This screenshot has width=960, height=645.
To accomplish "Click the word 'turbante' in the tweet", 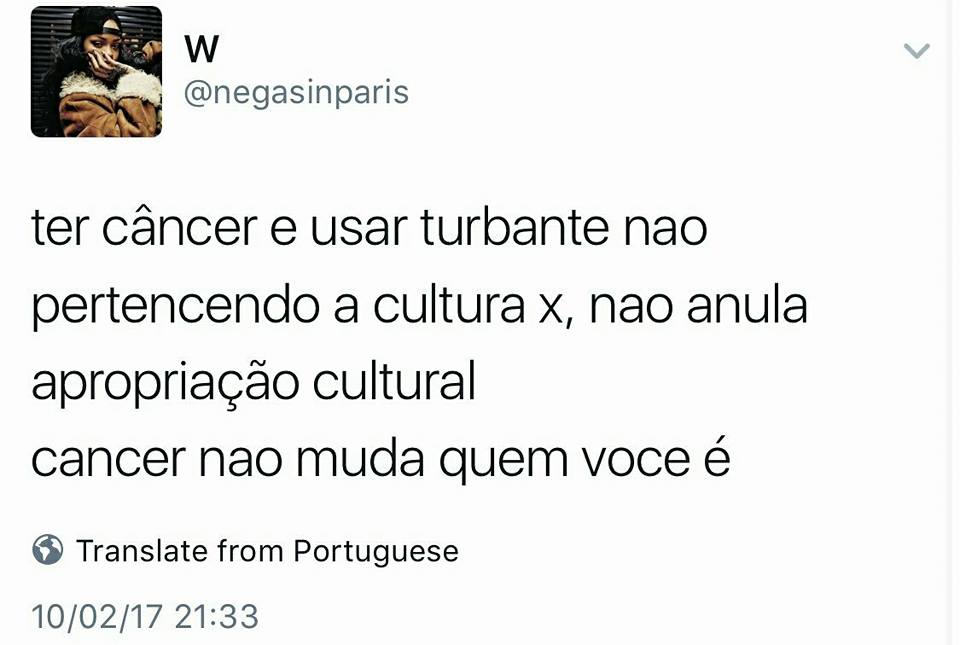I will point(515,228).
